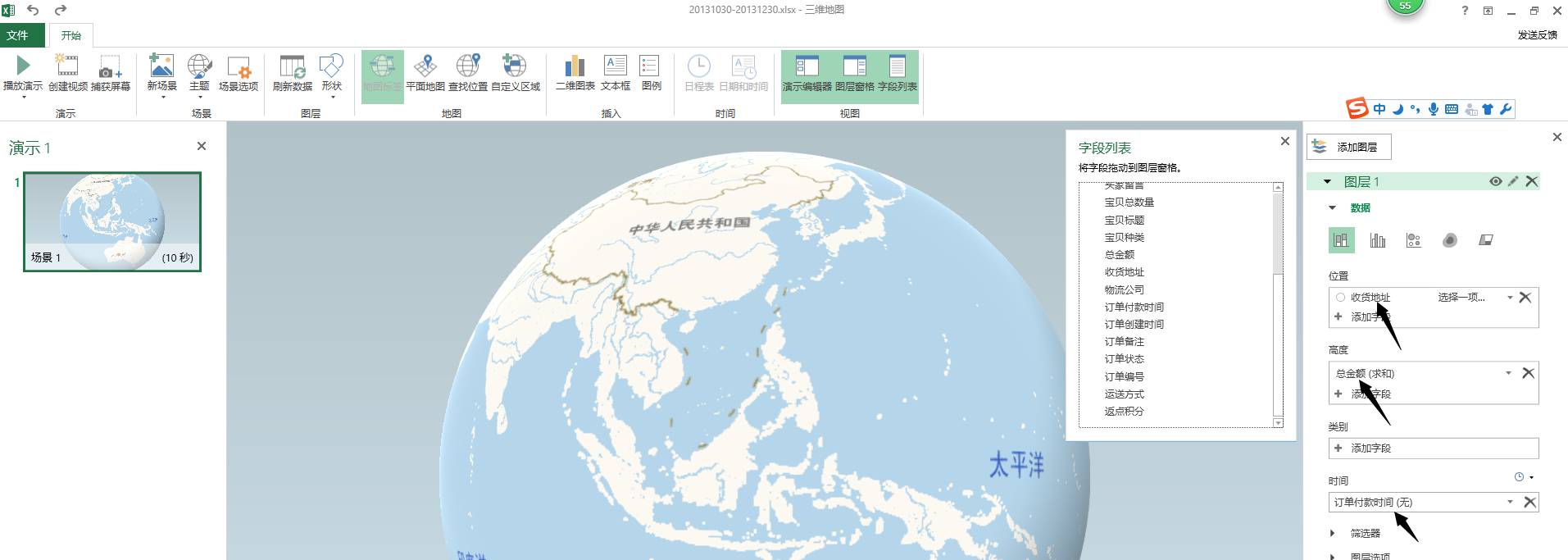Select the 收货地址 radio button
Image resolution: width=1568 pixels, height=560 pixels.
1340,297
